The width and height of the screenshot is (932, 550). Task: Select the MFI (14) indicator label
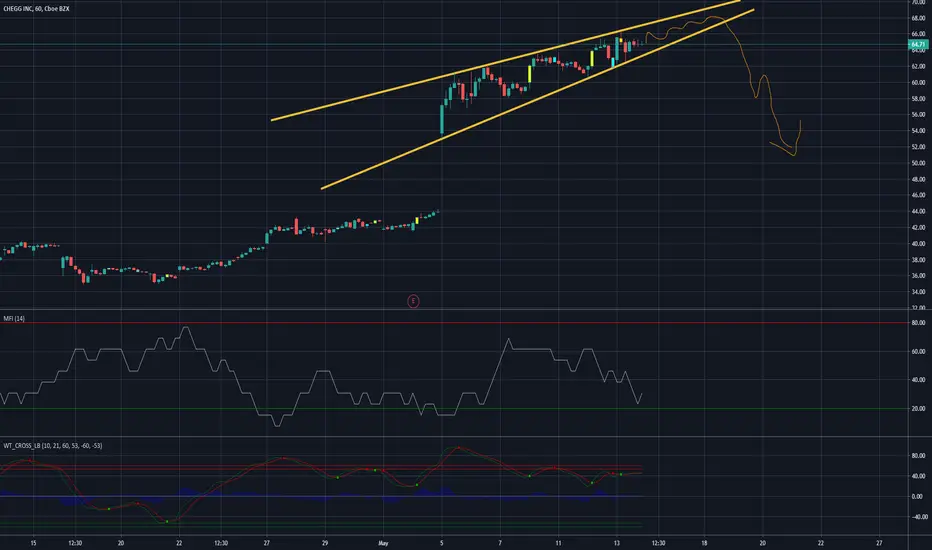click(14, 319)
